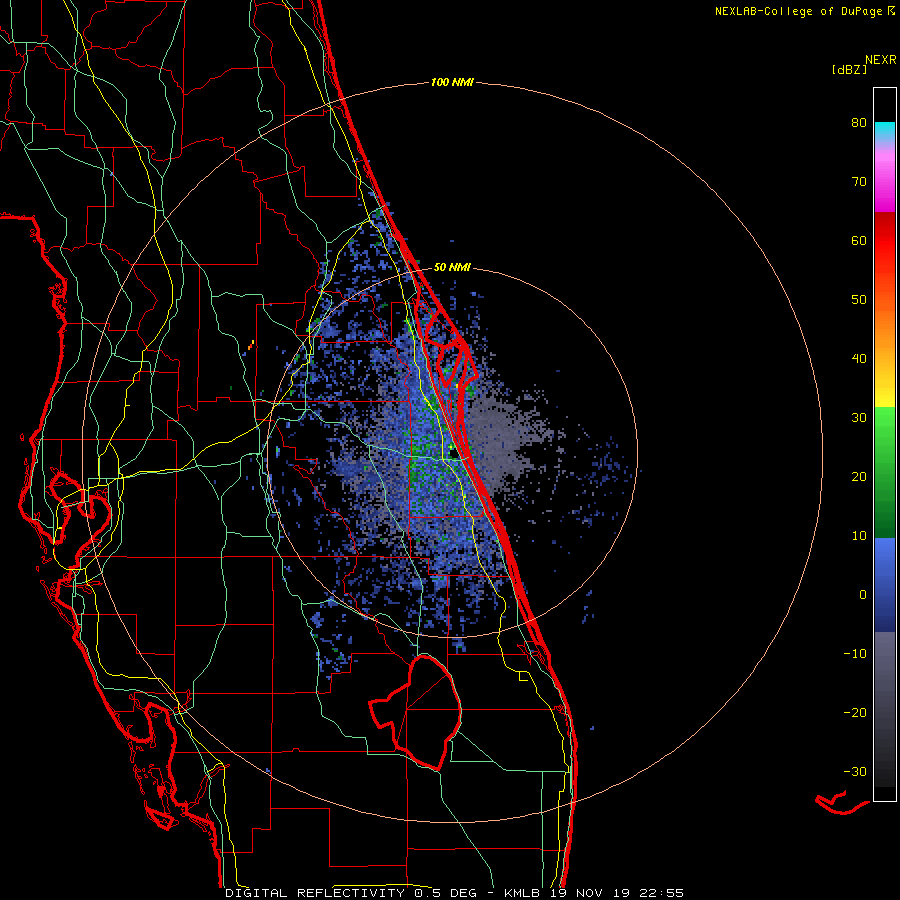Screen dimensions: 900x900
Task: Click the 30 value on the dBZ scale
Action: (859, 418)
